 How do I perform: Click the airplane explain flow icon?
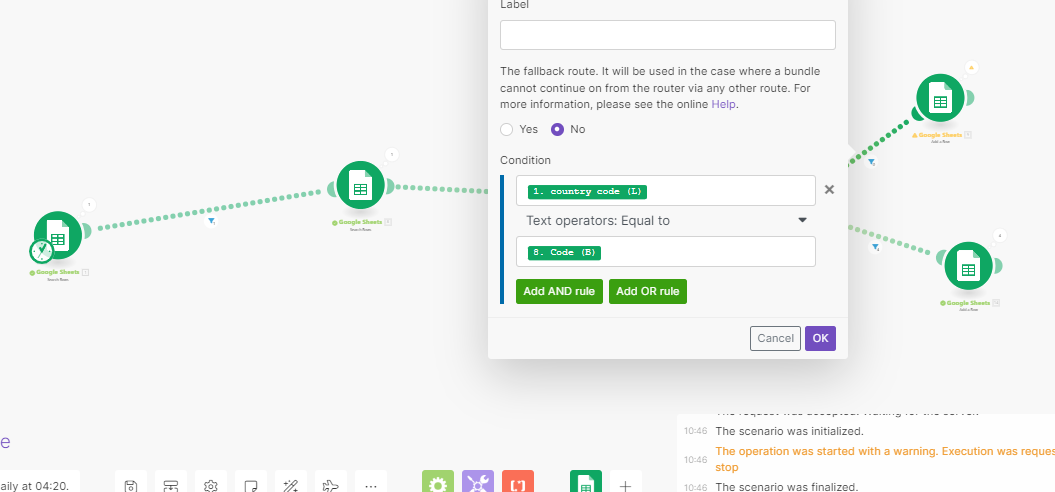(330, 485)
